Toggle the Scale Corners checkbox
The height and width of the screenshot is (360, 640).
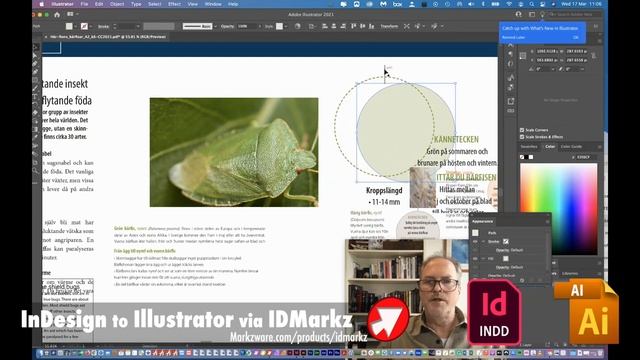[522, 130]
